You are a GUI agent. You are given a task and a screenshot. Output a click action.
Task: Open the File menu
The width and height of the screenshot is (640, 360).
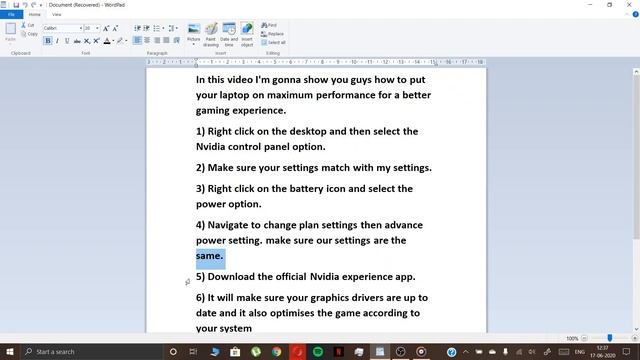[11, 14]
